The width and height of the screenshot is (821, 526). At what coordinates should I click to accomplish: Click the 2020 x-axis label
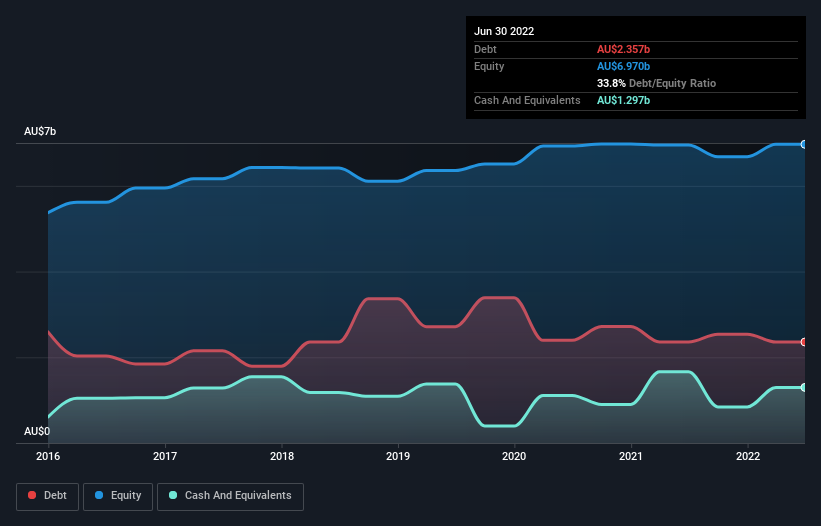(x=514, y=456)
